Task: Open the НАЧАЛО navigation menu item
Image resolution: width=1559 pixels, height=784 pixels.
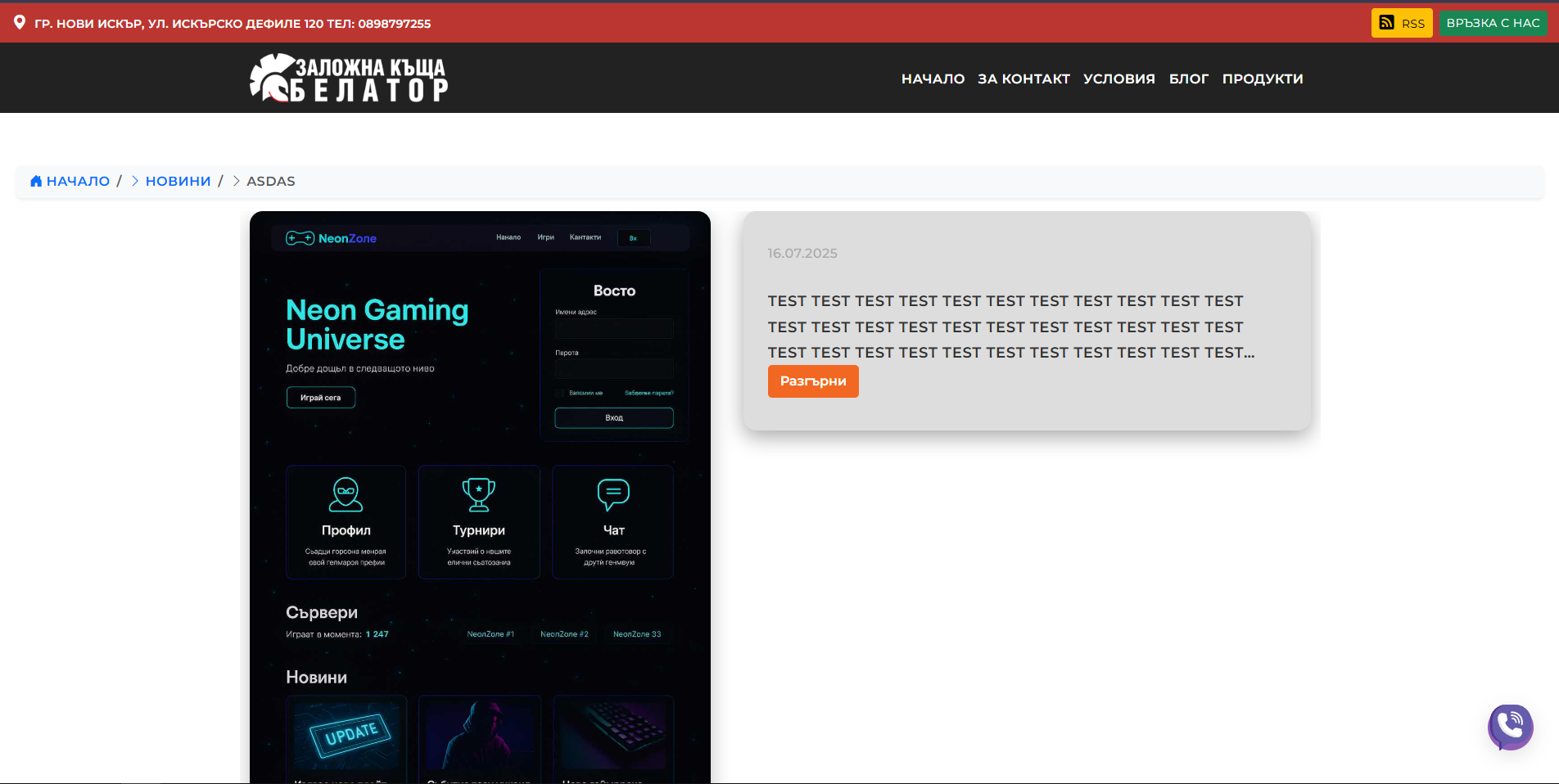Action: (x=933, y=79)
